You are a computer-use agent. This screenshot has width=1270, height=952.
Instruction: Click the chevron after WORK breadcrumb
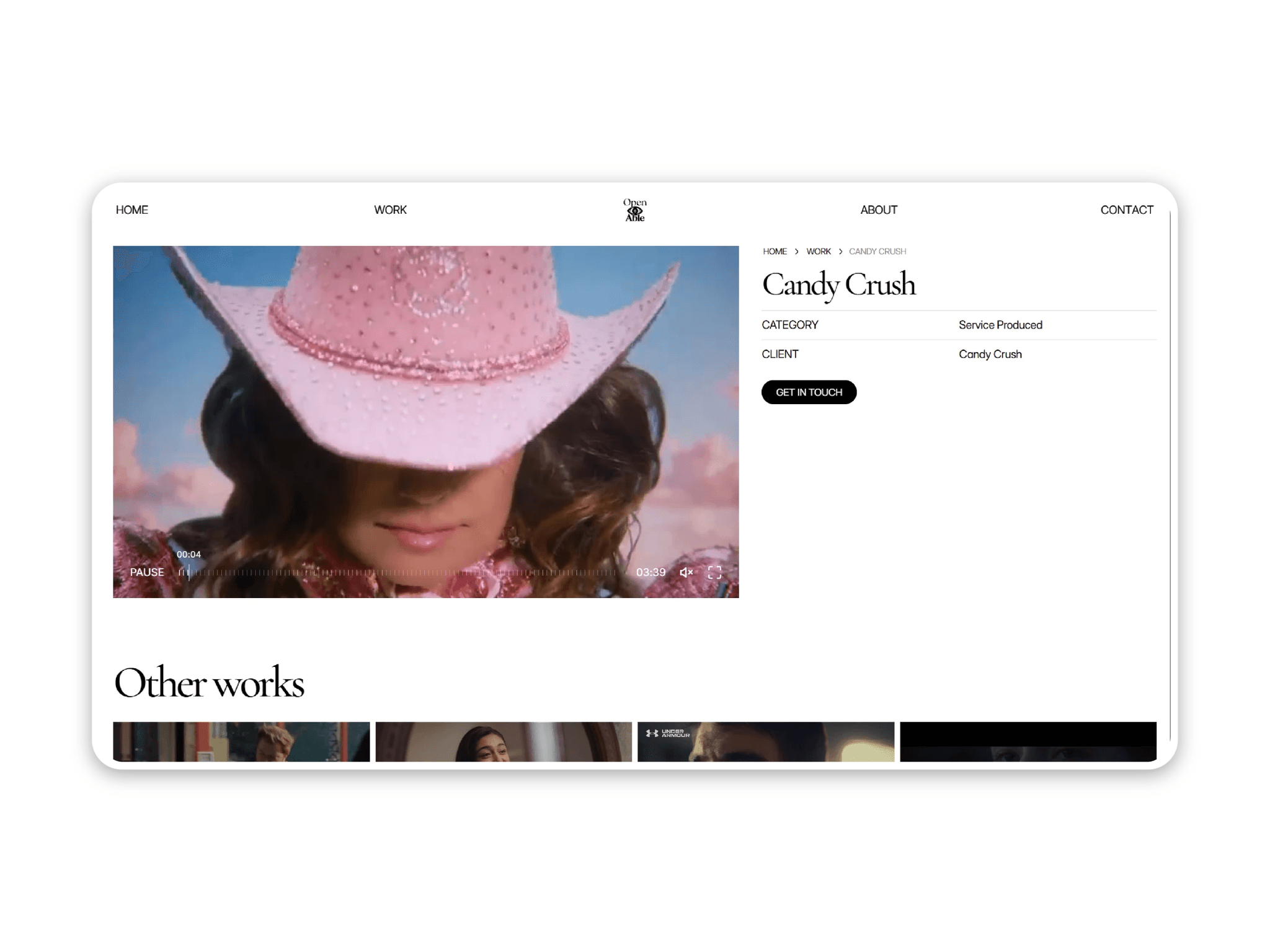click(x=840, y=252)
